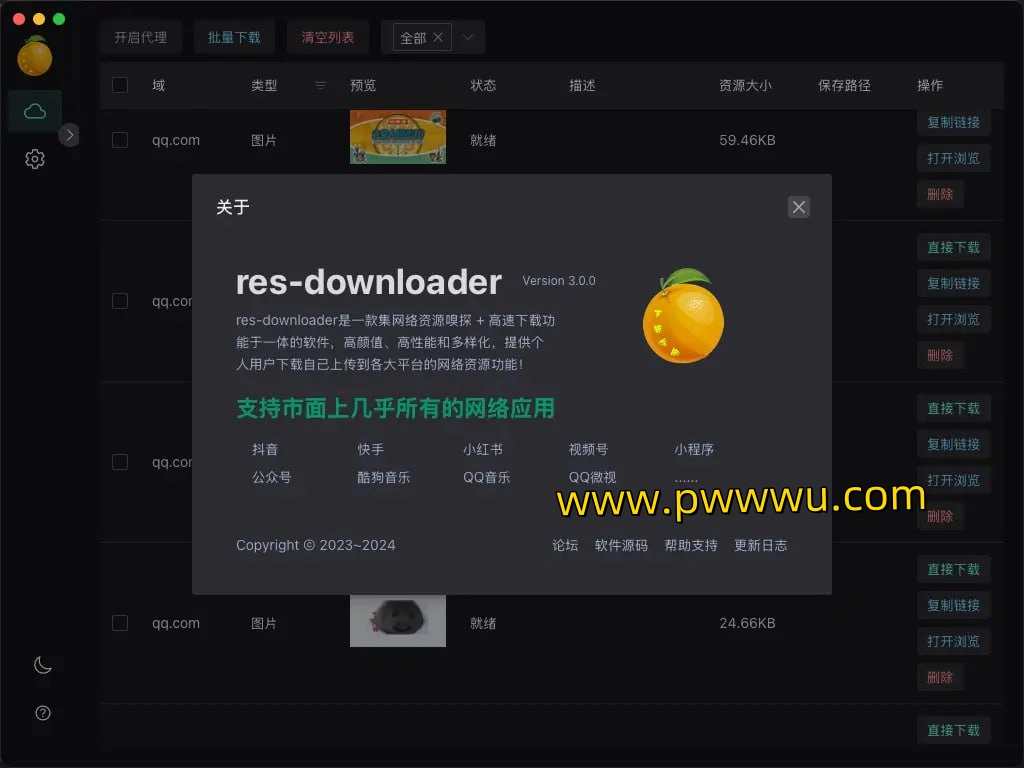Click the 操作 column header
This screenshot has height=768, width=1024.
coord(930,85)
